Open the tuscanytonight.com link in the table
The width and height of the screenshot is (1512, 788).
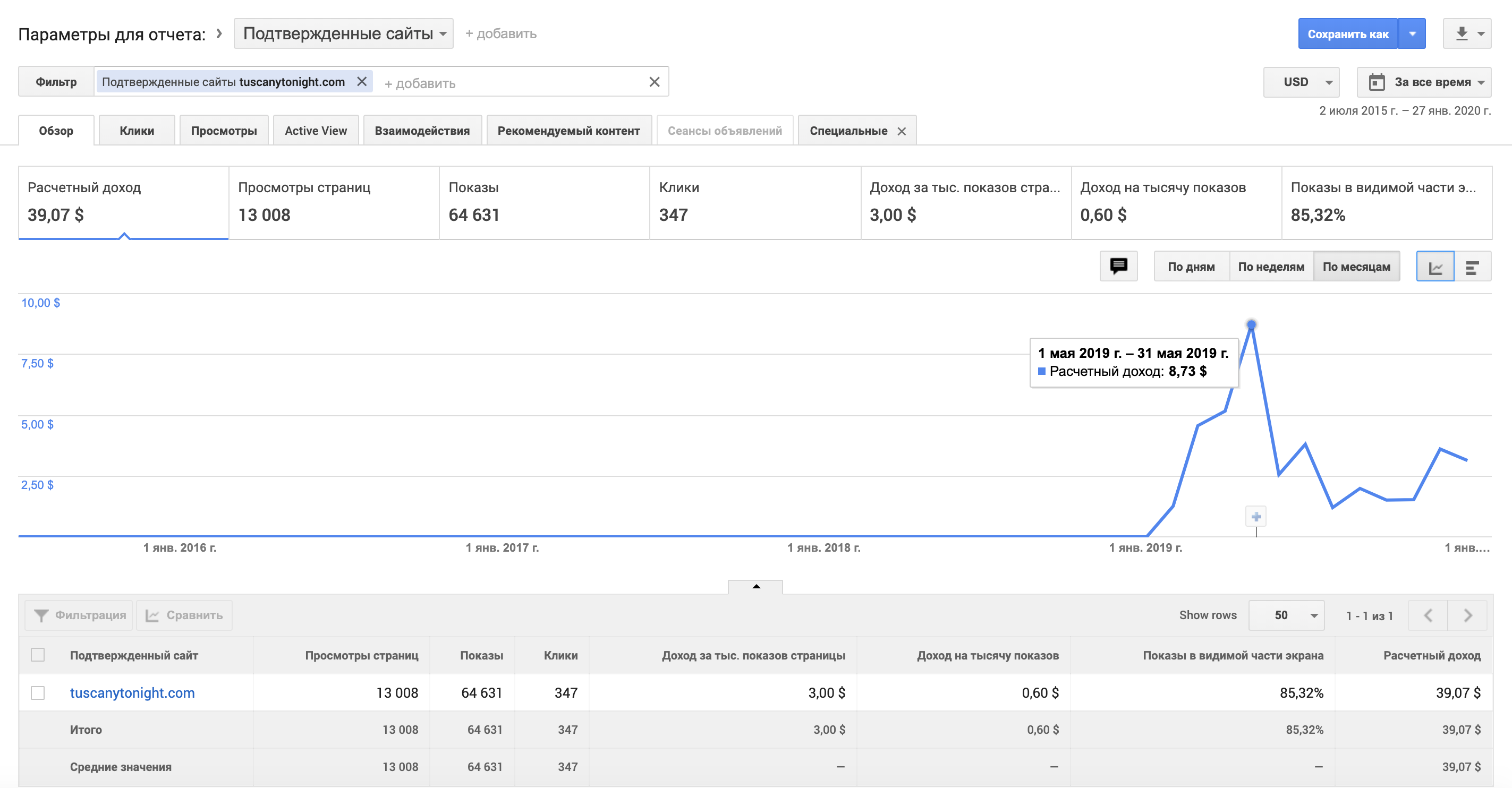point(132,693)
